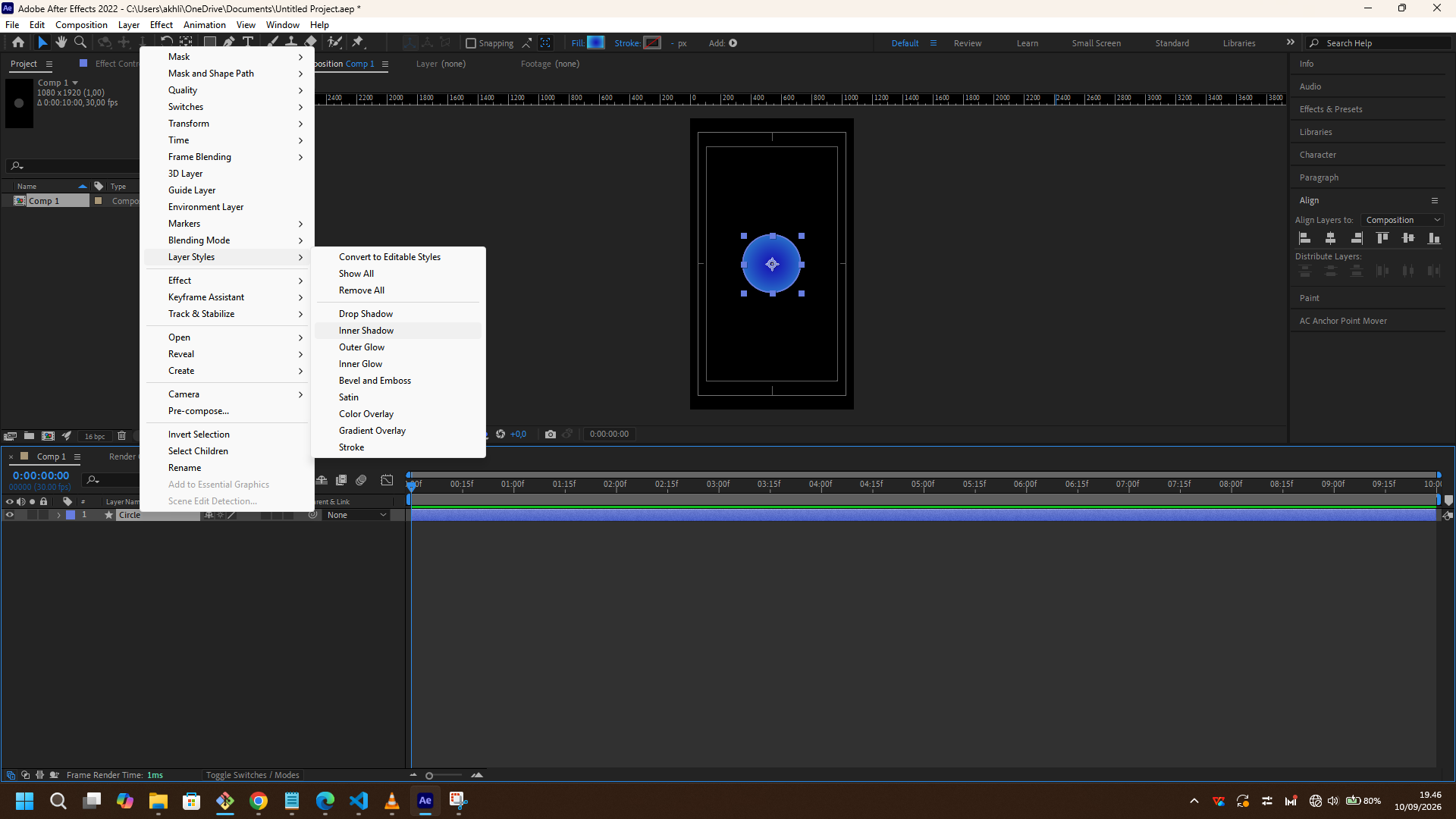Click Toggle Switches / Modes button
This screenshot has height=819, width=1456.
(x=253, y=775)
